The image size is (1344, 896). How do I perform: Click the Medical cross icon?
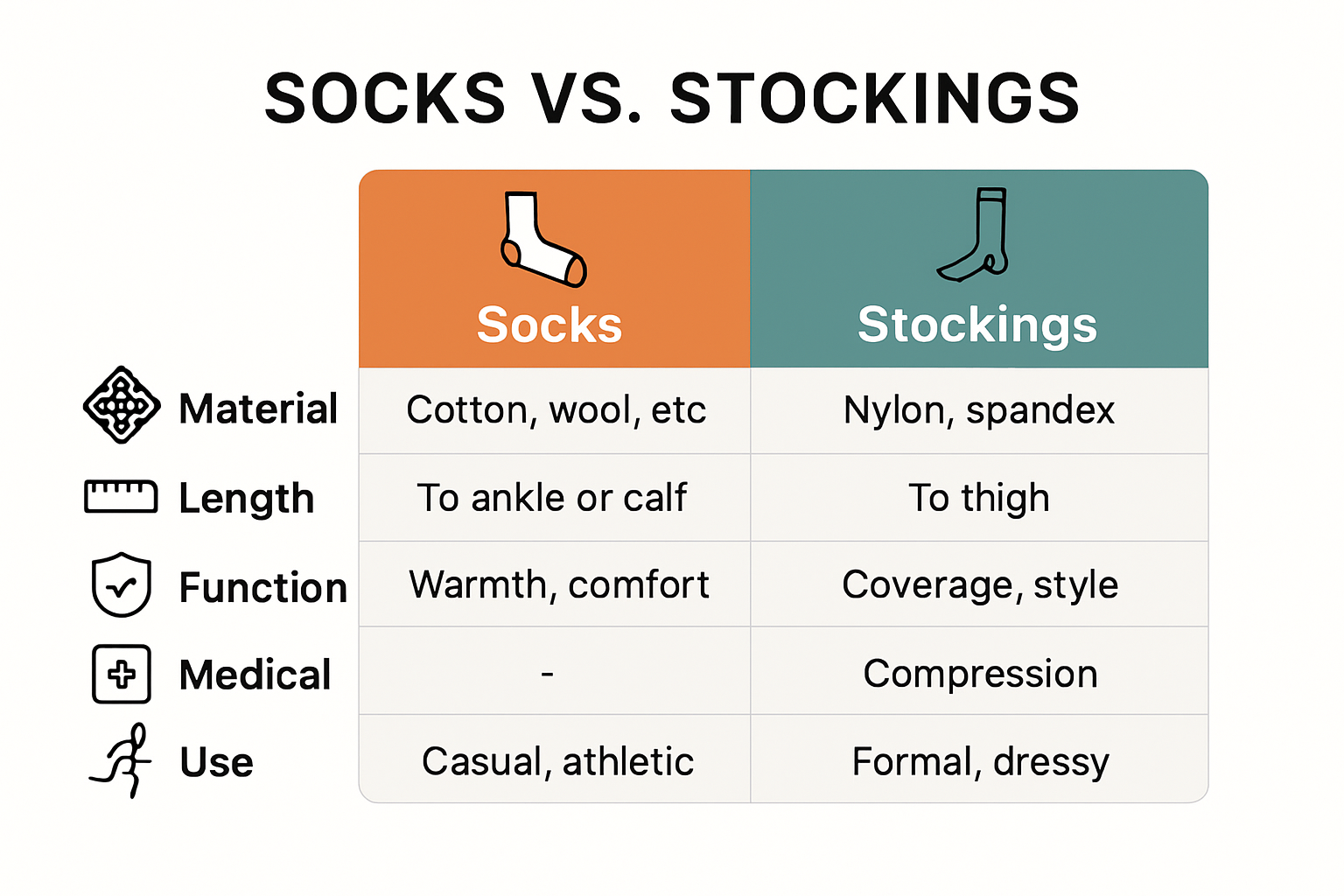click(122, 674)
